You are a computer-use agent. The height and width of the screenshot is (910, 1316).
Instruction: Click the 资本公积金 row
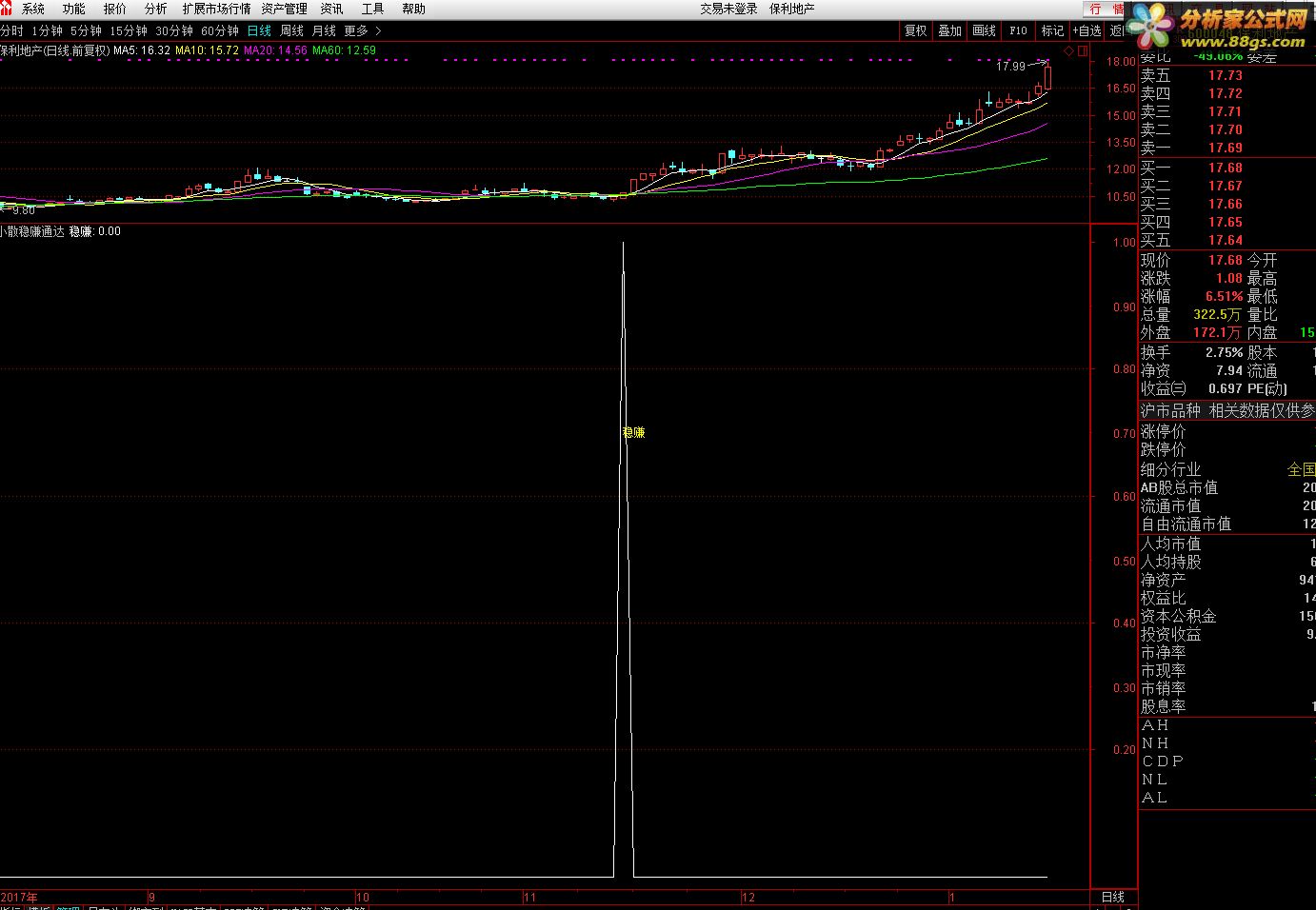(1227, 616)
